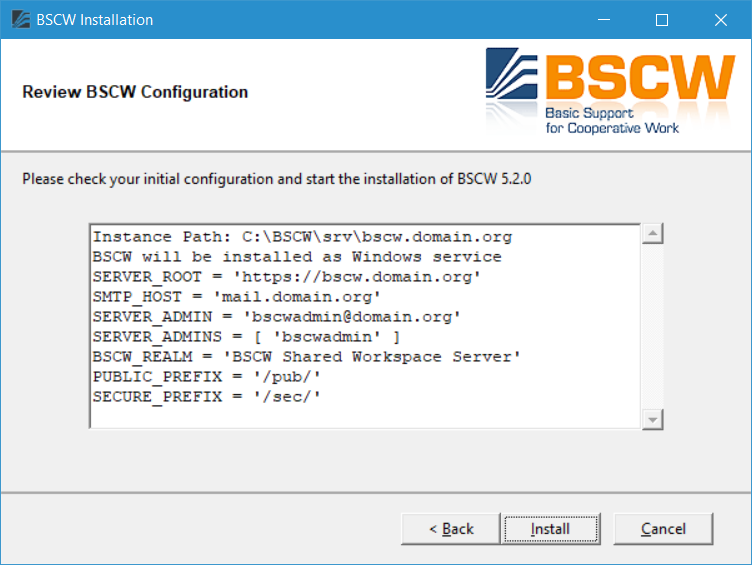This screenshot has height=565, width=752.
Task: Click the scrollbar up arrow
Action: [652, 234]
